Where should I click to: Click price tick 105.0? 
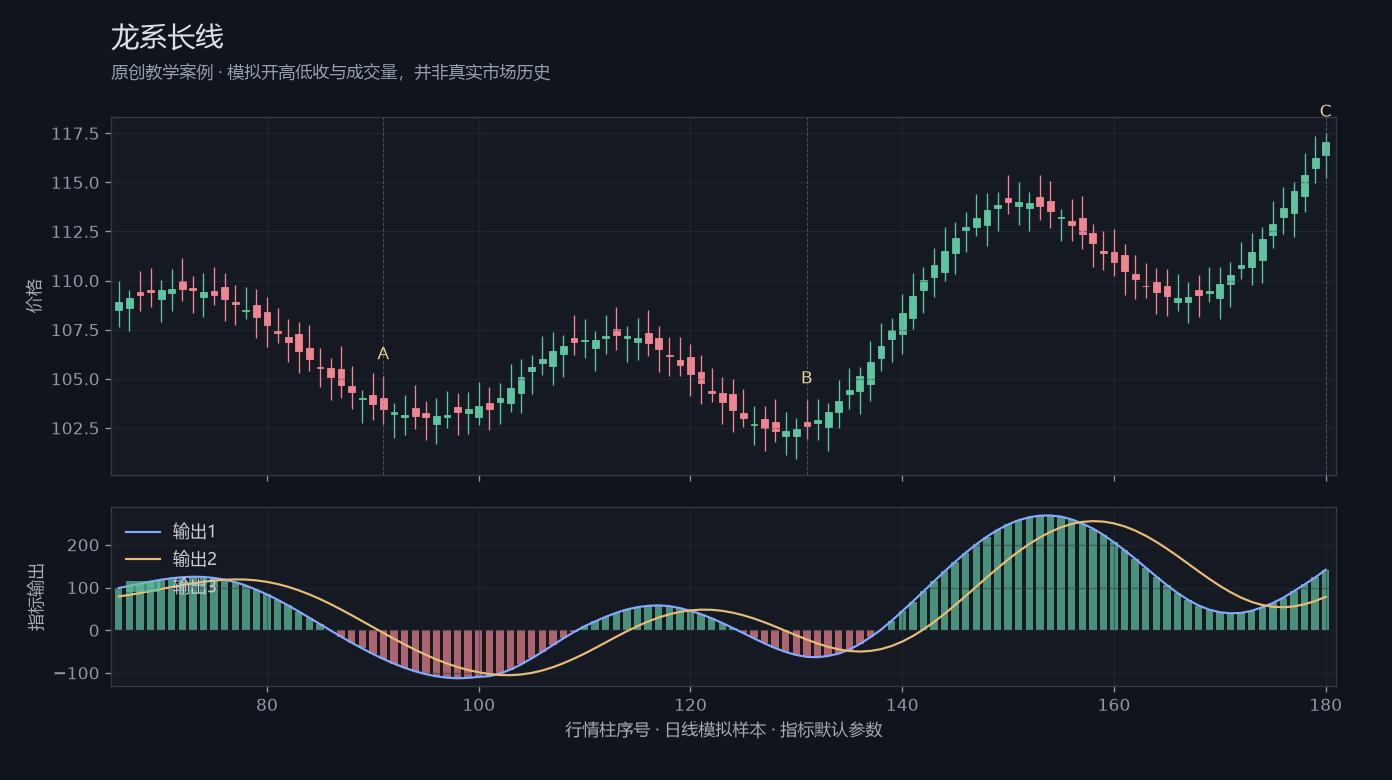point(75,380)
